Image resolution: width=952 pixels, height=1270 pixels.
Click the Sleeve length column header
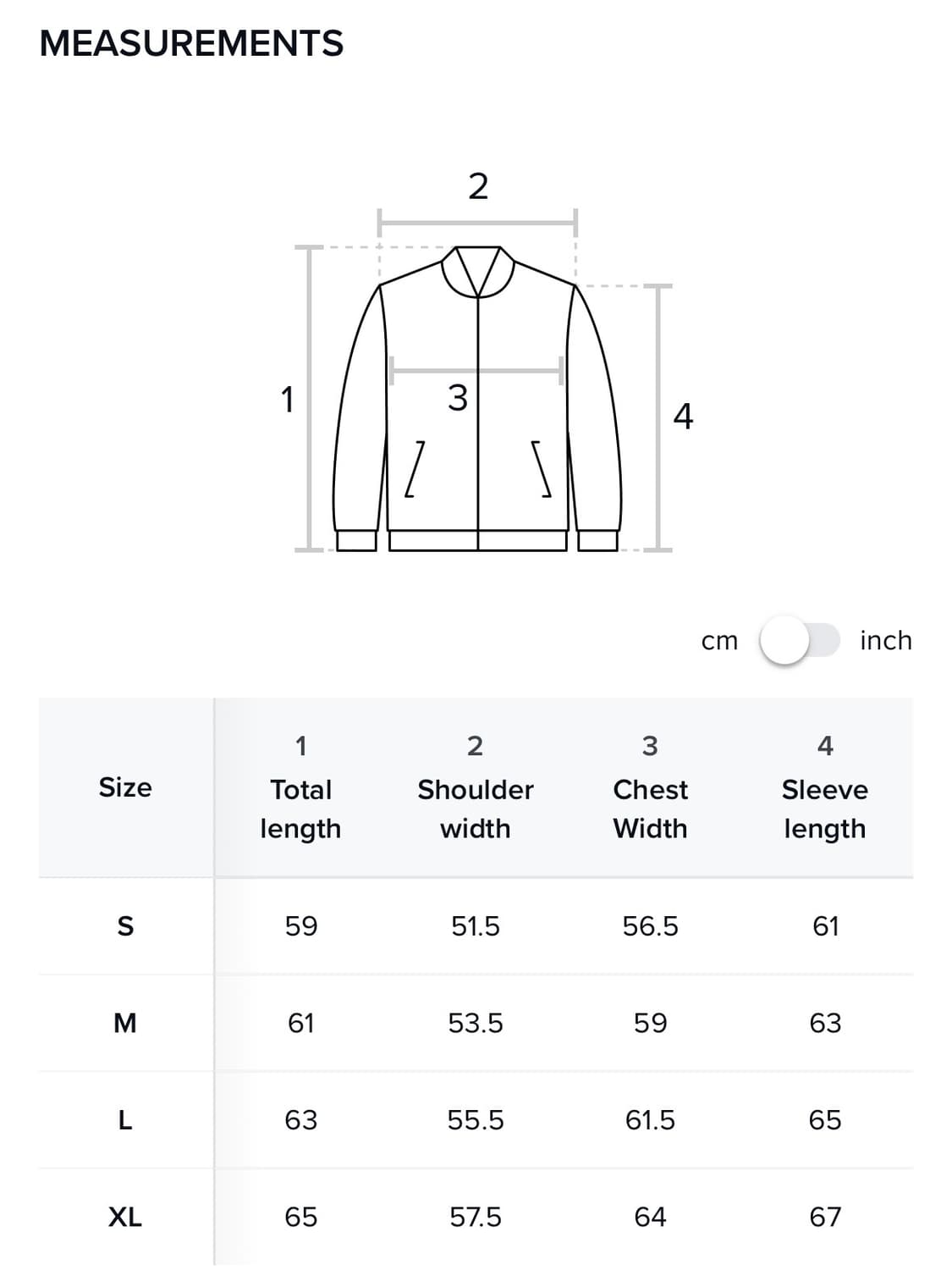pyautogui.click(x=824, y=788)
